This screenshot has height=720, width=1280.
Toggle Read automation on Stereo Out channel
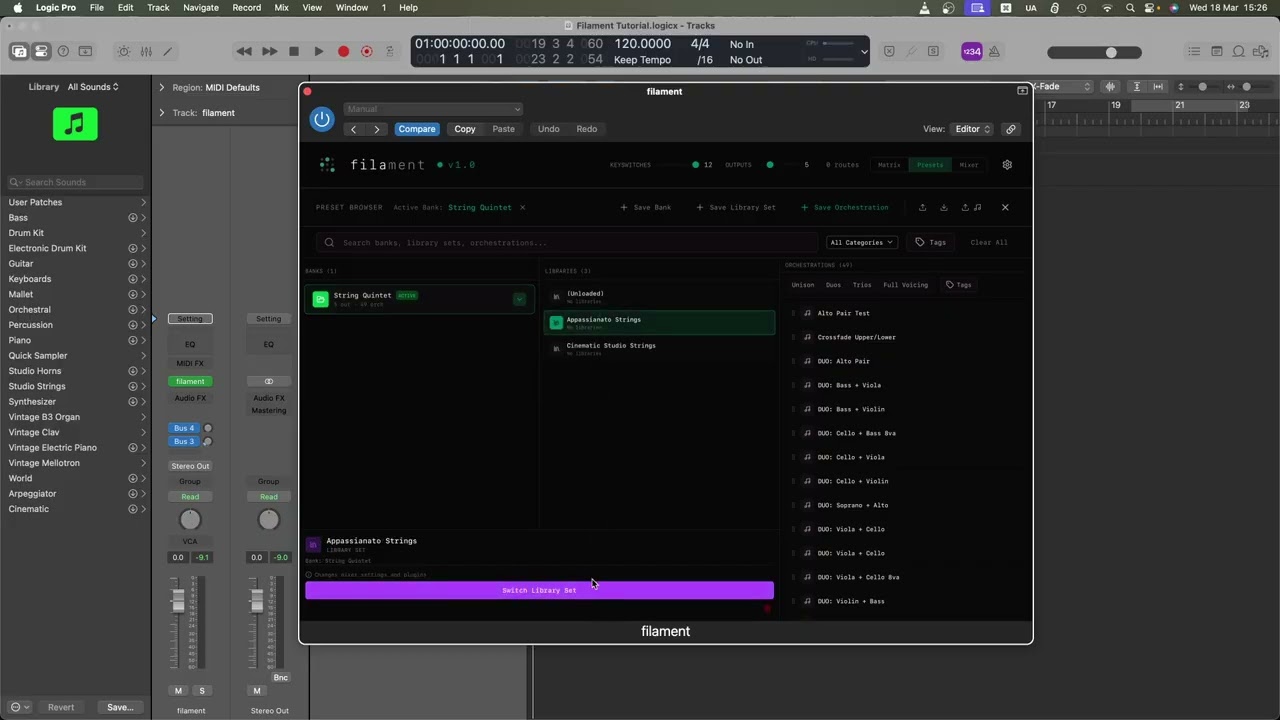pos(268,497)
